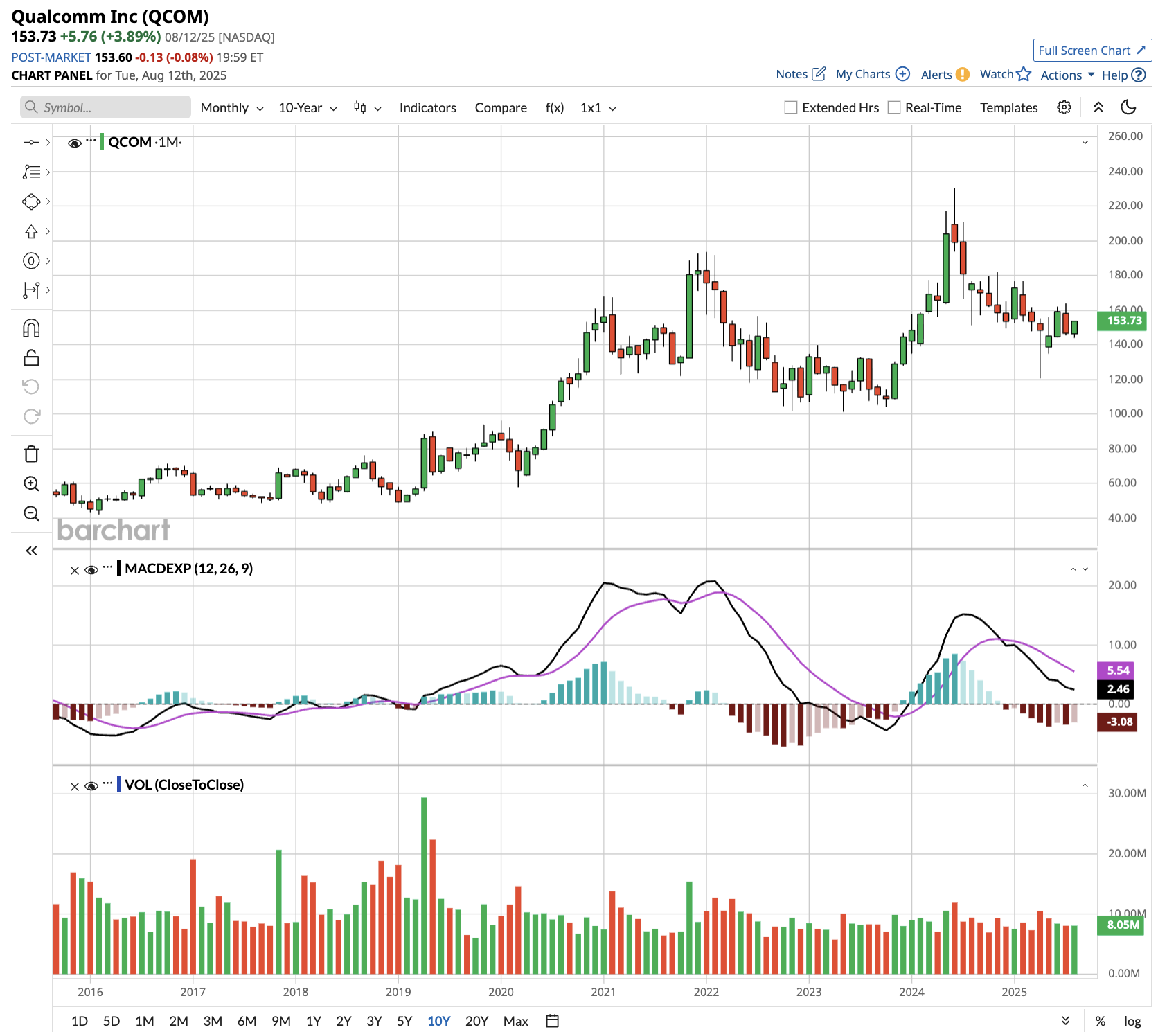
Task: Select the 20Y time range
Action: [476, 1021]
